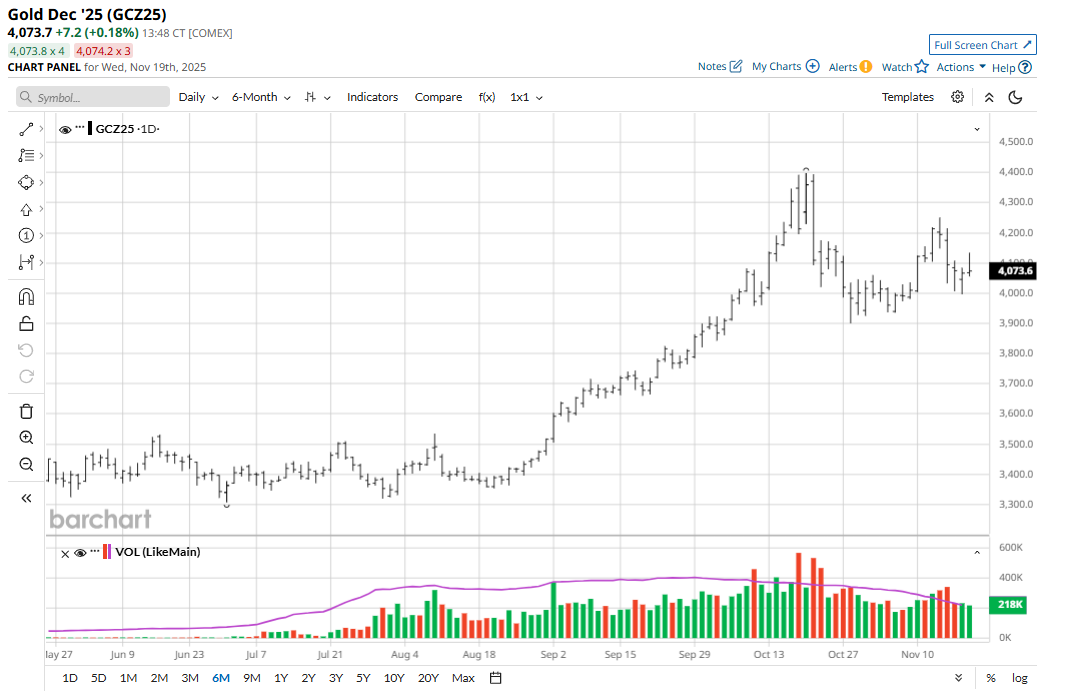
Task: Open the numbered annotation tool
Action: point(26,235)
